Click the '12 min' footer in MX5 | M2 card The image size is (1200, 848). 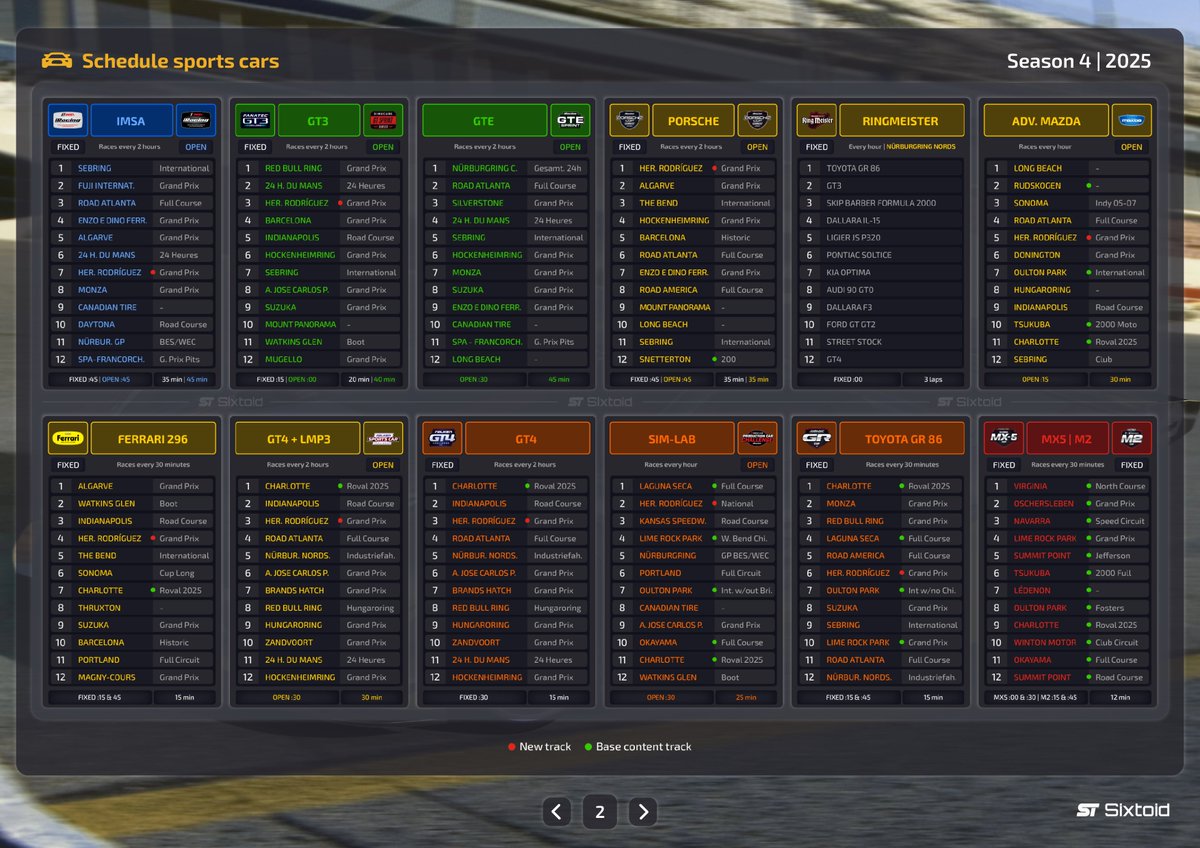(x=1119, y=697)
